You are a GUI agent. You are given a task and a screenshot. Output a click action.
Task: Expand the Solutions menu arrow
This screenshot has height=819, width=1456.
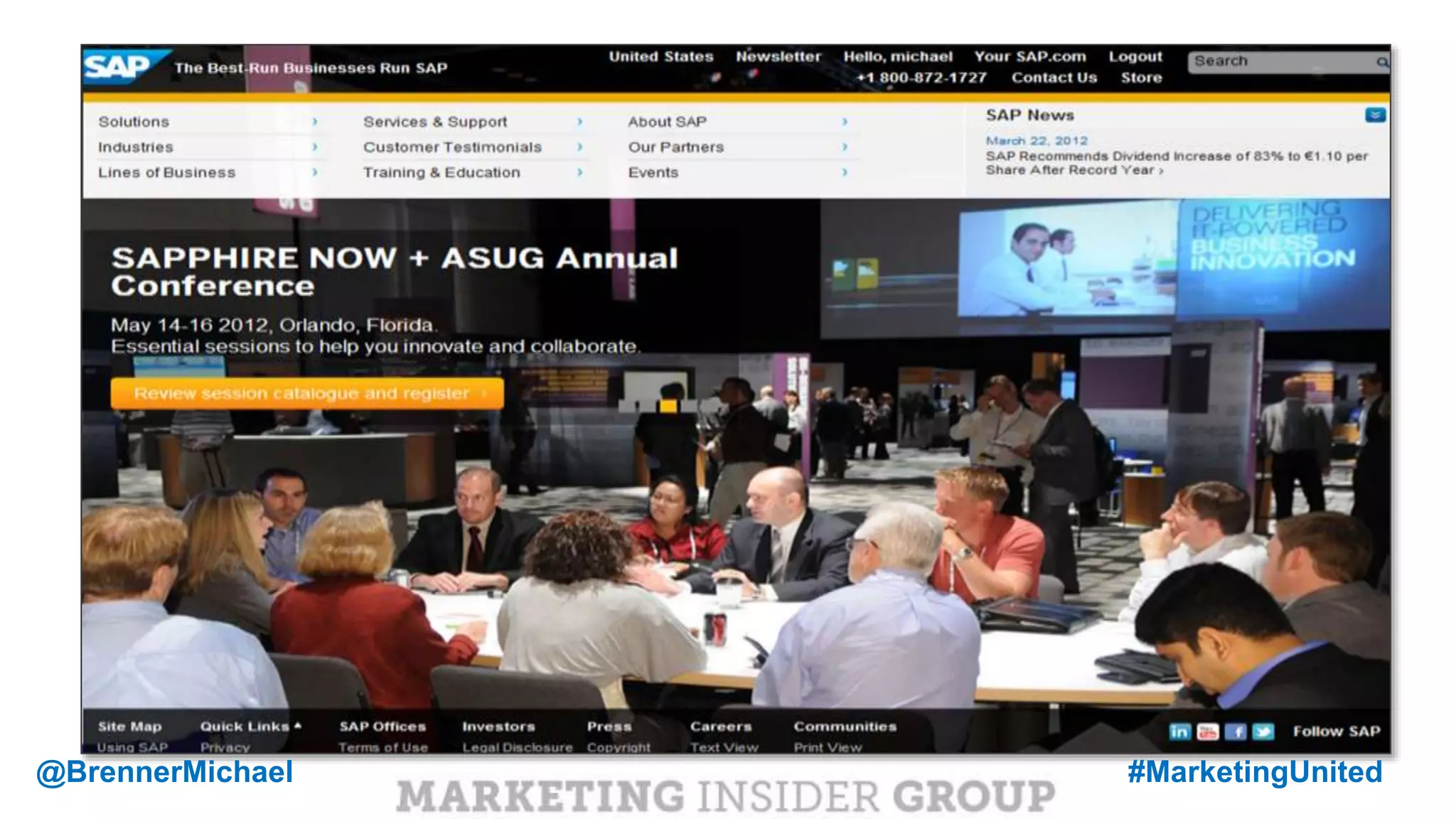pyautogui.click(x=315, y=122)
